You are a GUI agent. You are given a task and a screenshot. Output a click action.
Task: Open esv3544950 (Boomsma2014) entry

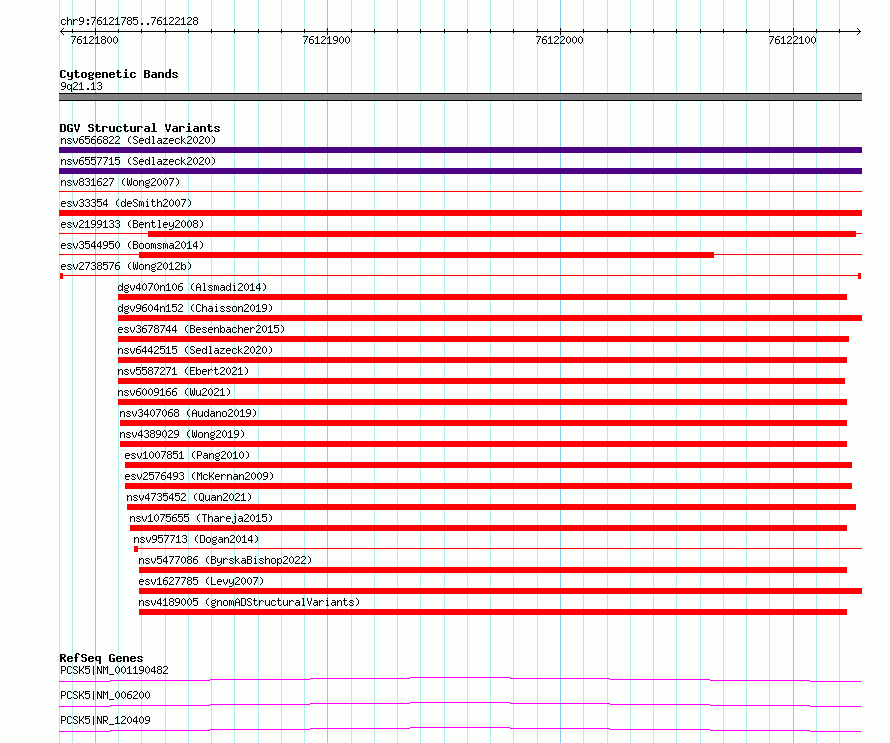132,245
